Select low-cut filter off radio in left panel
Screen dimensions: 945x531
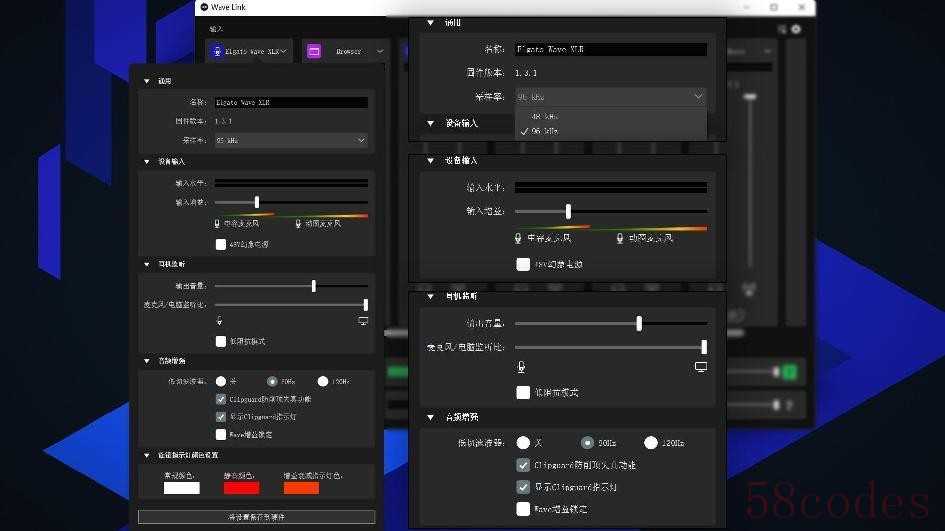pyautogui.click(x=221, y=382)
